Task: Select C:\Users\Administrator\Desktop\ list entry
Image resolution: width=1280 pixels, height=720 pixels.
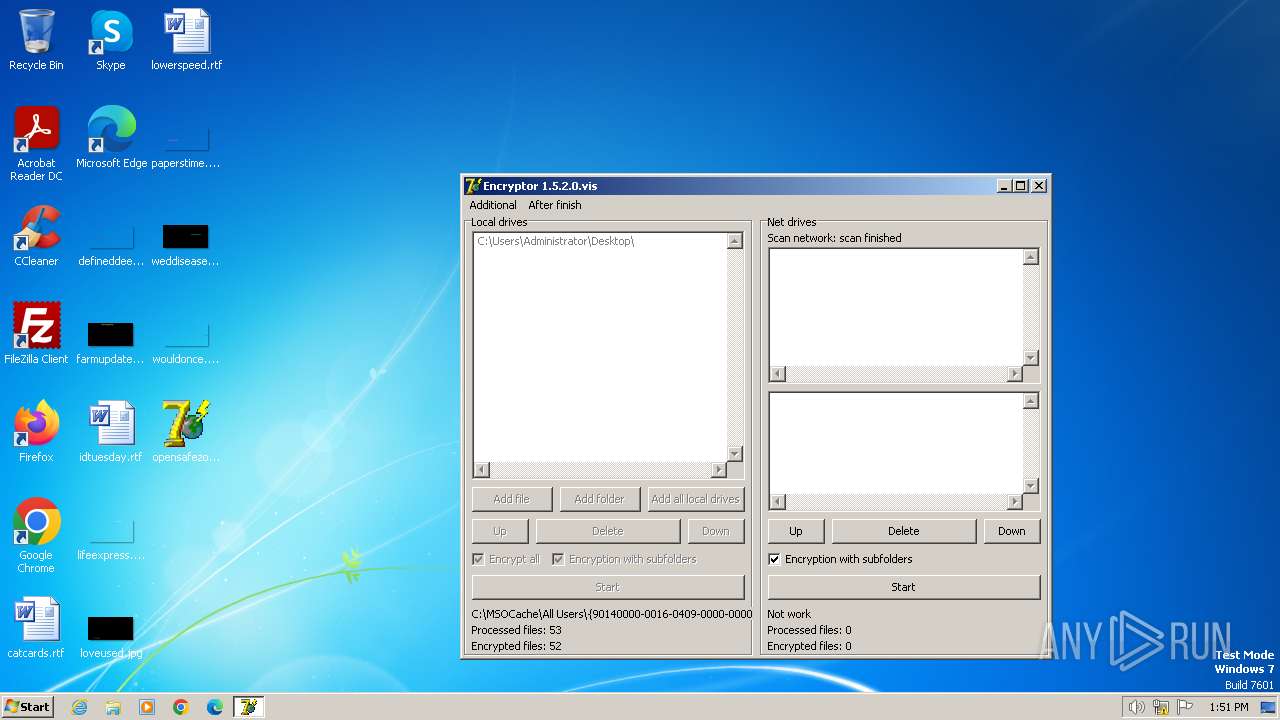Action: (x=556, y=241)
